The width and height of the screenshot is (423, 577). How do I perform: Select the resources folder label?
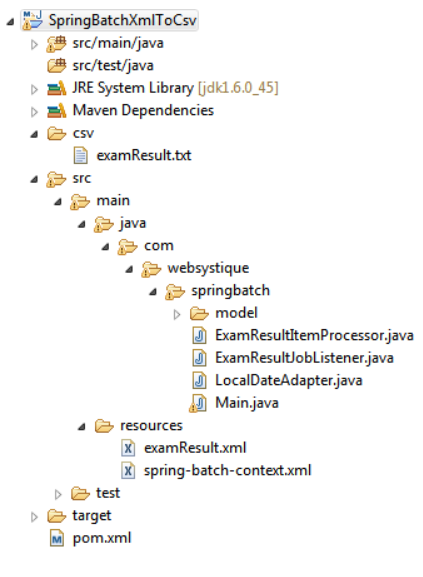[151, 426]
